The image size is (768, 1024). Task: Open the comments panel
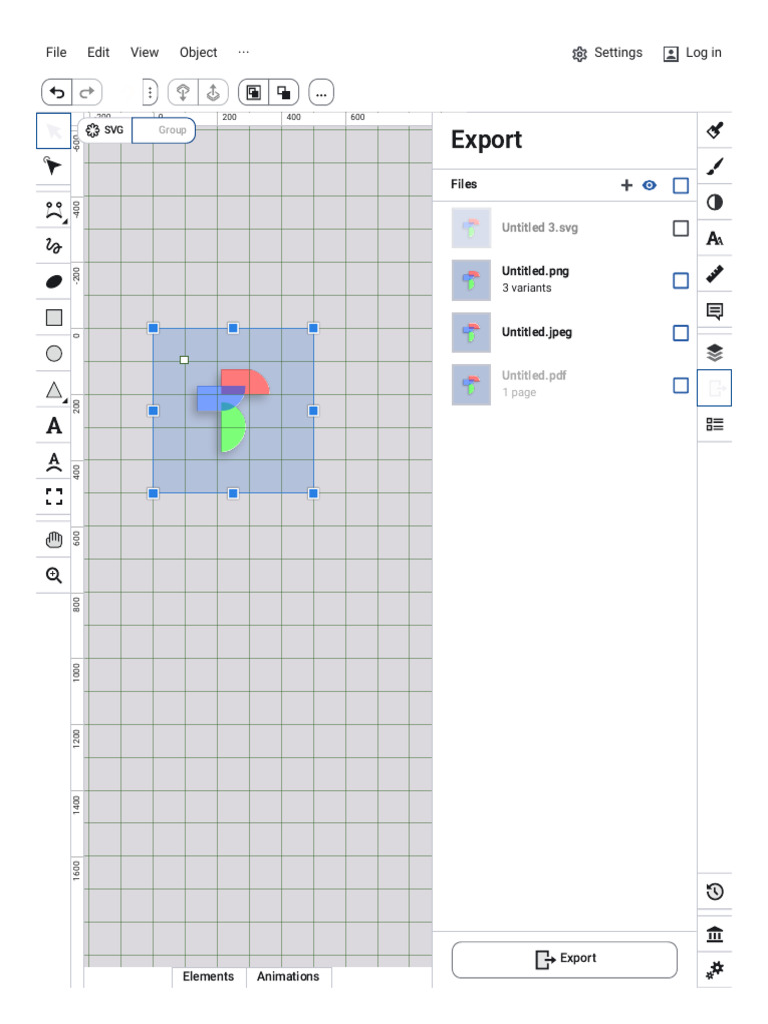coord(714,311)
